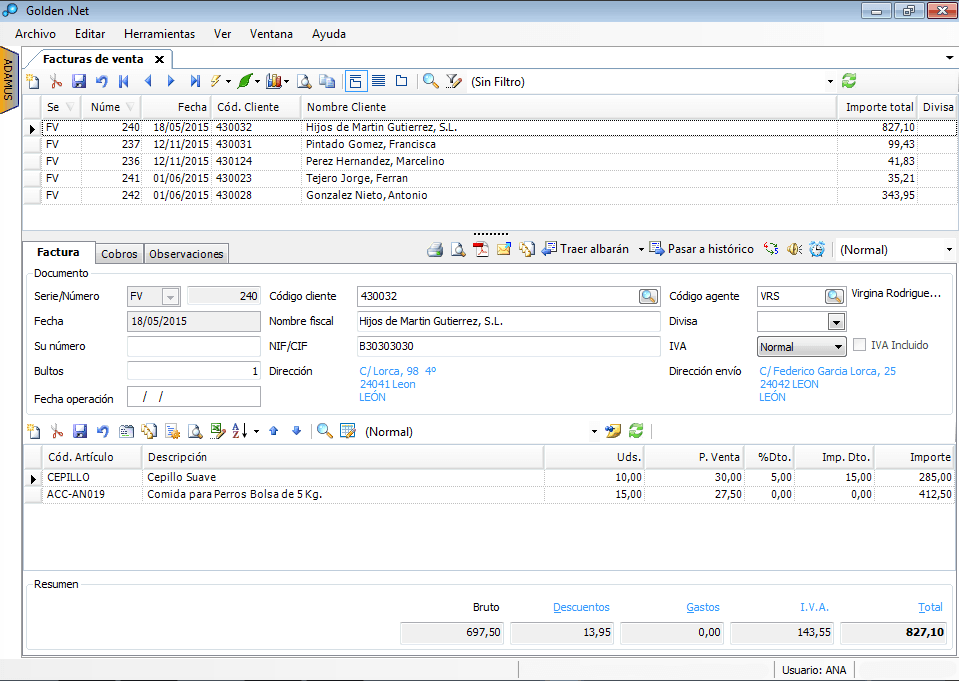Click the scissors icon in the top toolbar

point(56,81)
